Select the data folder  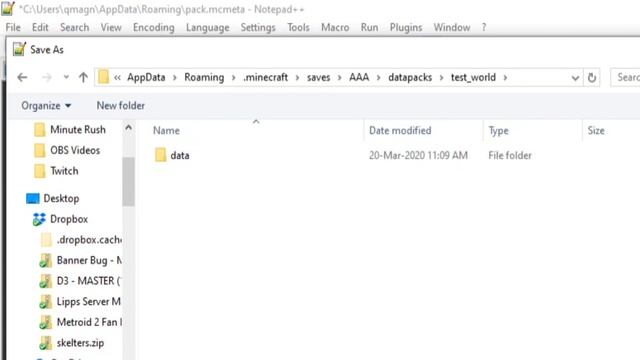[180, 156]
